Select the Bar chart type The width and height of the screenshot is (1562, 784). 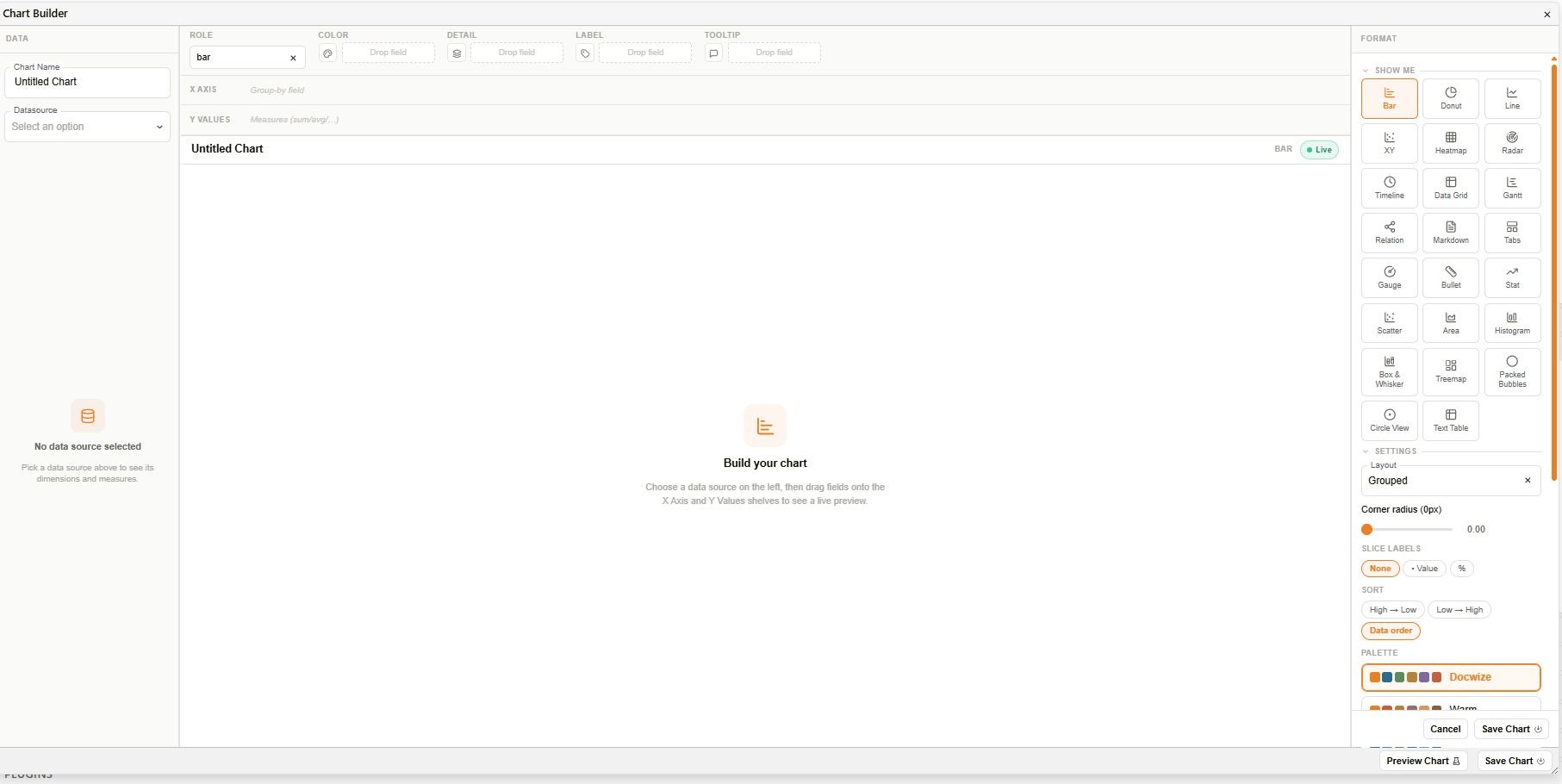(1389, 98)
